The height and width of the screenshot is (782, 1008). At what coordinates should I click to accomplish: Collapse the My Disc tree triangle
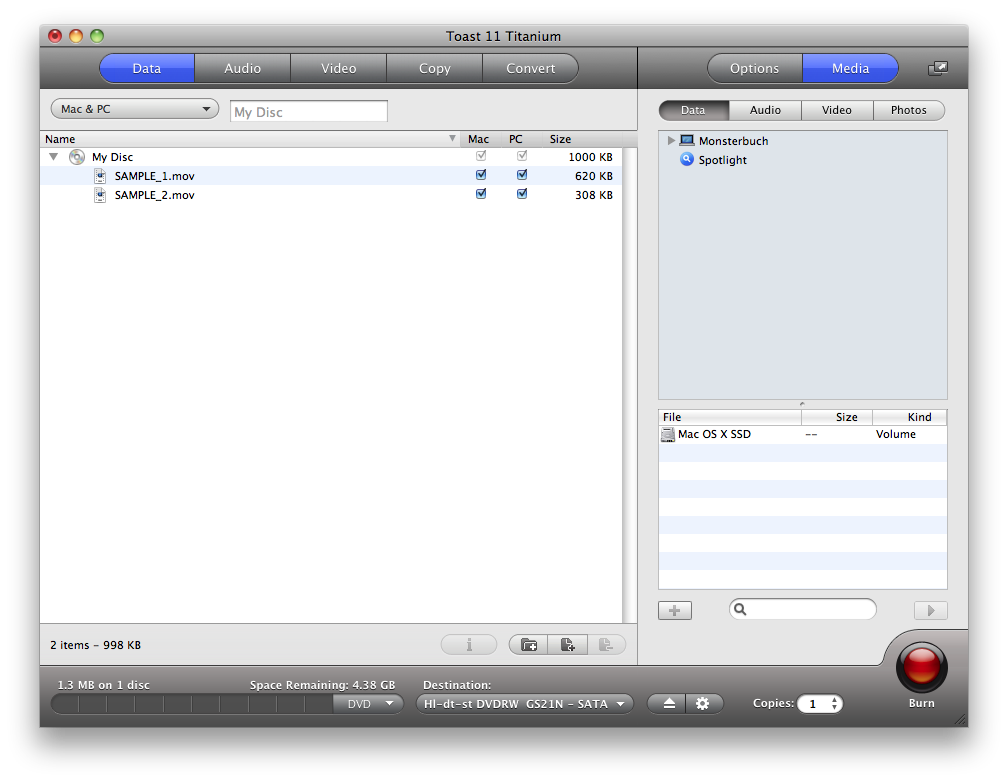(54, 157)
